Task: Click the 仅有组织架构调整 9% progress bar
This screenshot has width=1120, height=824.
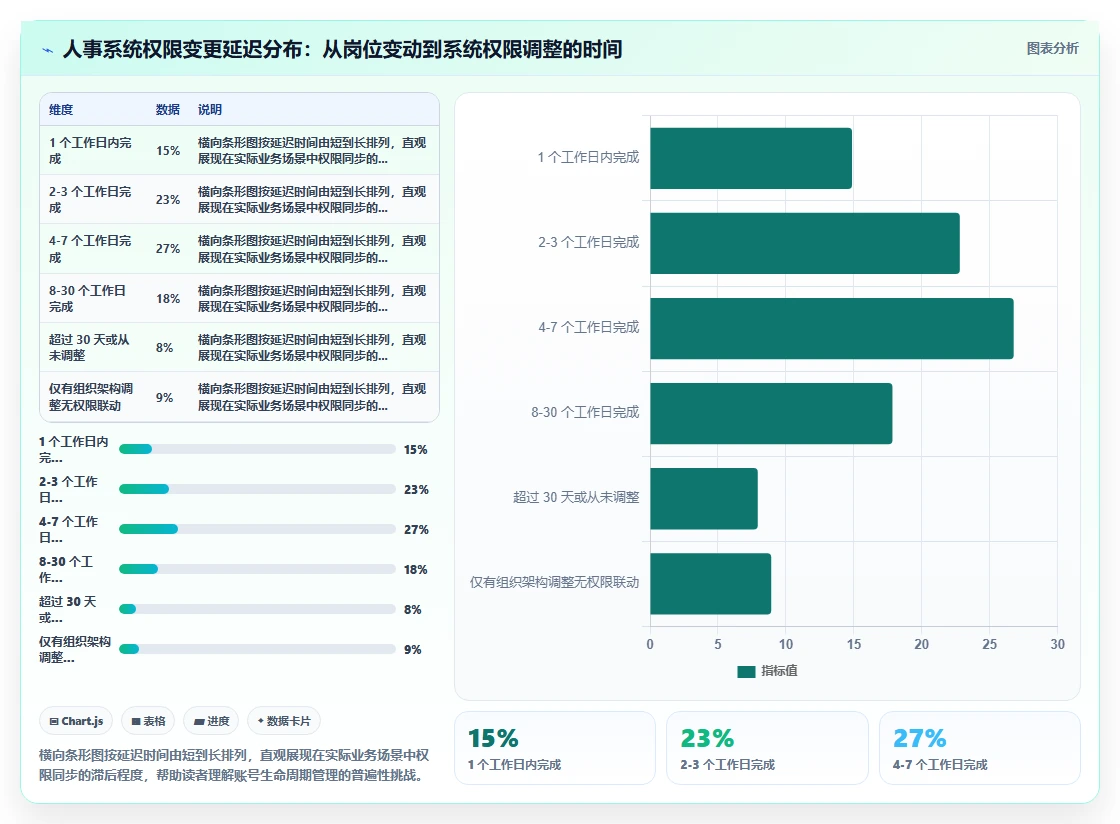Action: click(x=257, y=649)
